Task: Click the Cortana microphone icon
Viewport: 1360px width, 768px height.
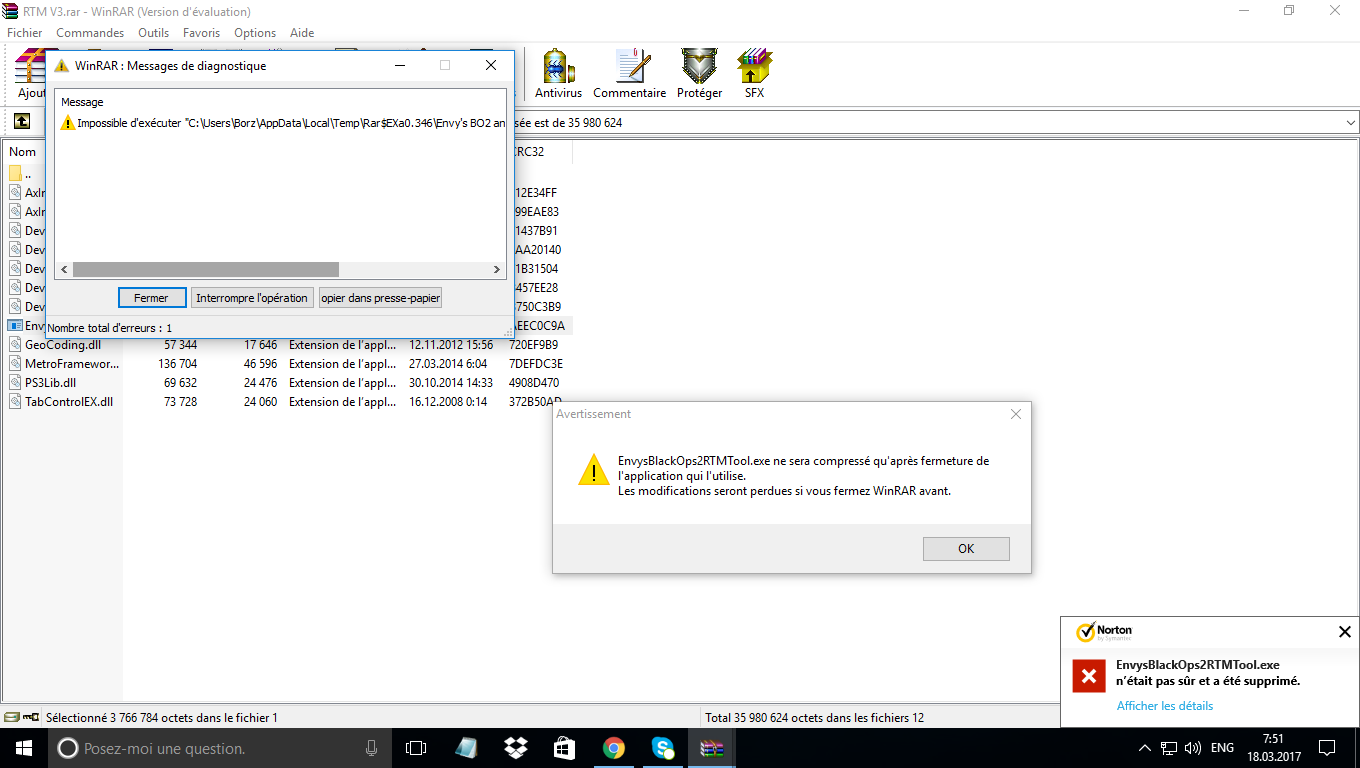Action: (372, 748)
